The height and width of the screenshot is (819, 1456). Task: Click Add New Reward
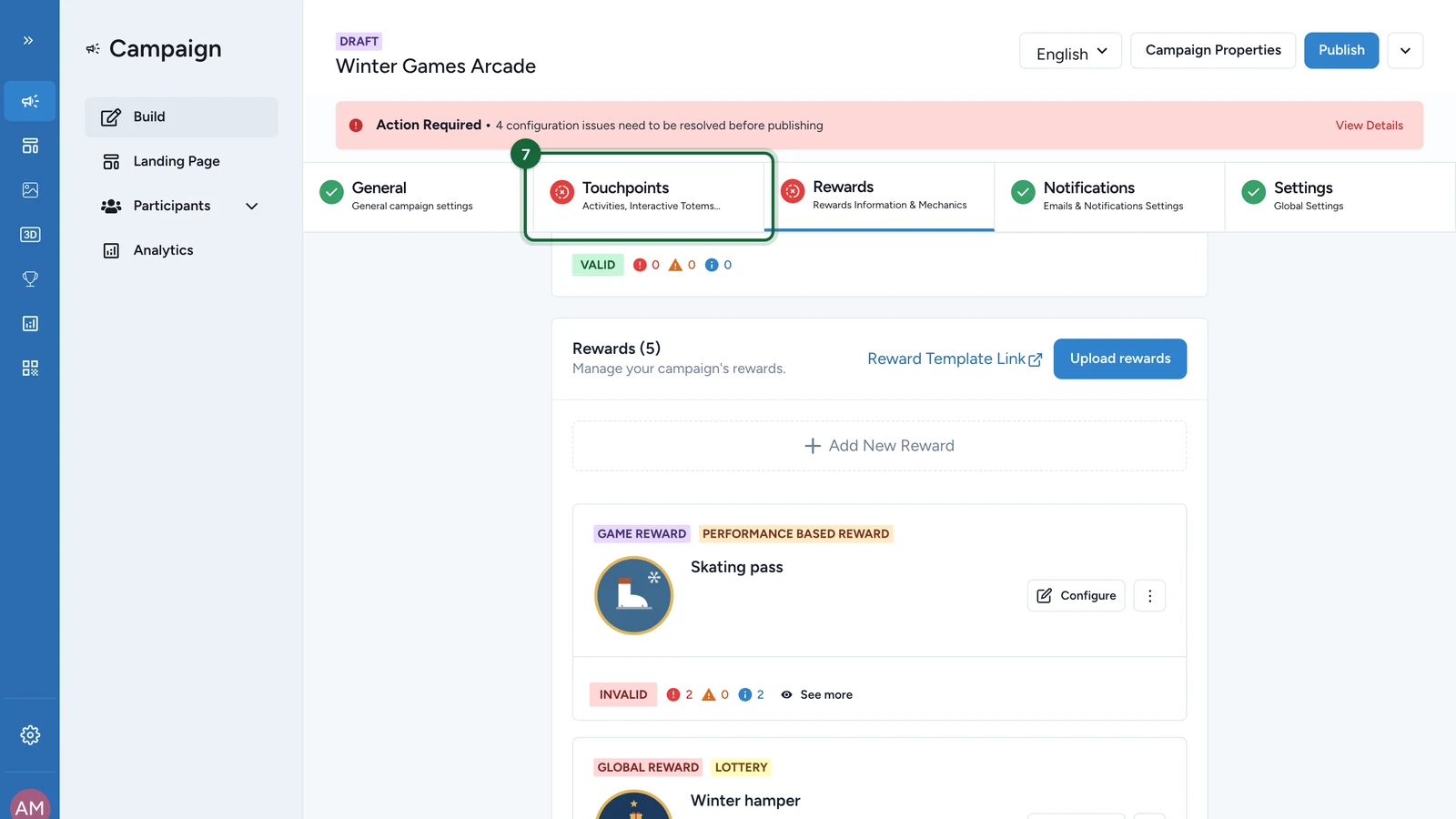pos(879,446)
